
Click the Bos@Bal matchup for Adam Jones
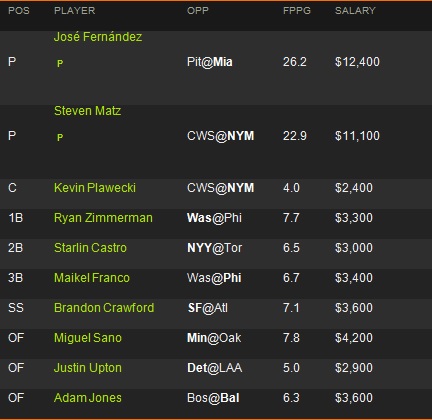point(213,398)
